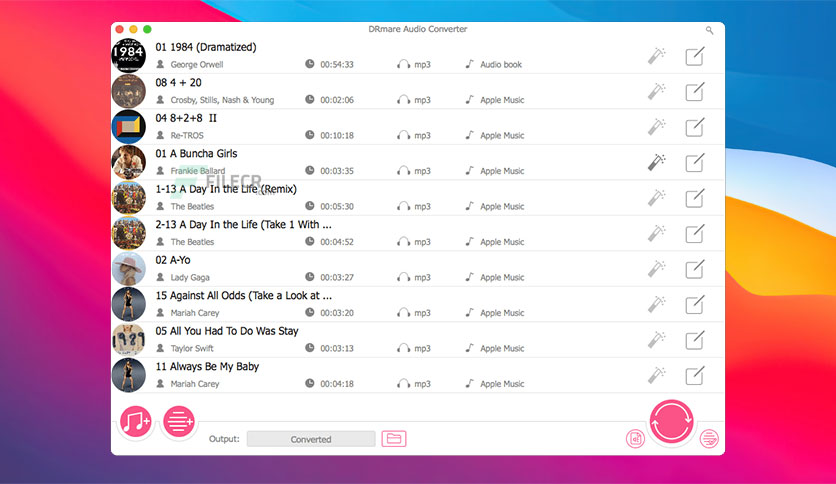Select the track title 01 1984 (Dramatized)
The height and width of the screenshot is (484, 836).
tap(206, 47)
